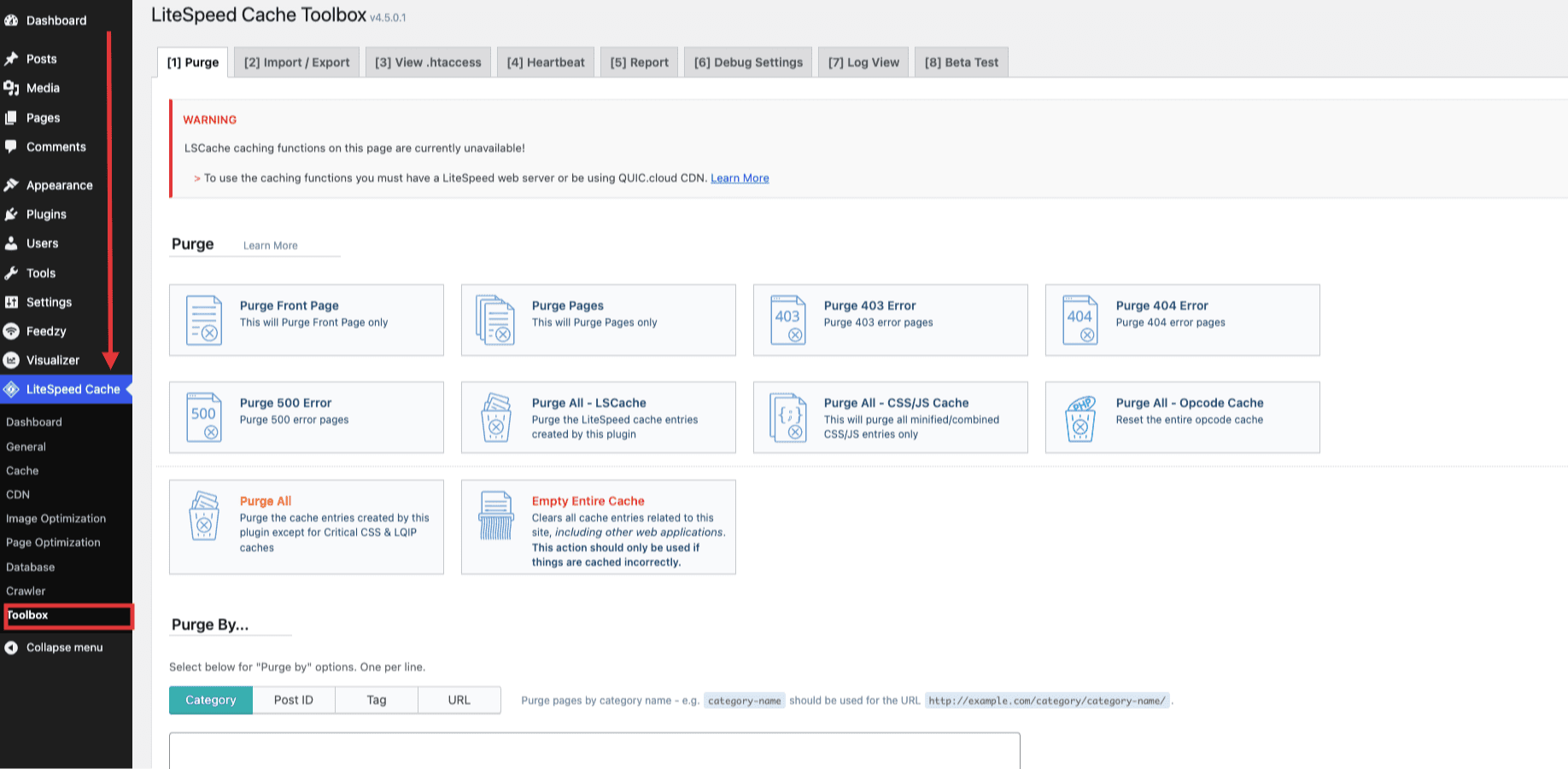This screenshot has width=1568, height=769.
Task: Click the Opcode Cache PHP trash icon
Action: [1079, 417]
